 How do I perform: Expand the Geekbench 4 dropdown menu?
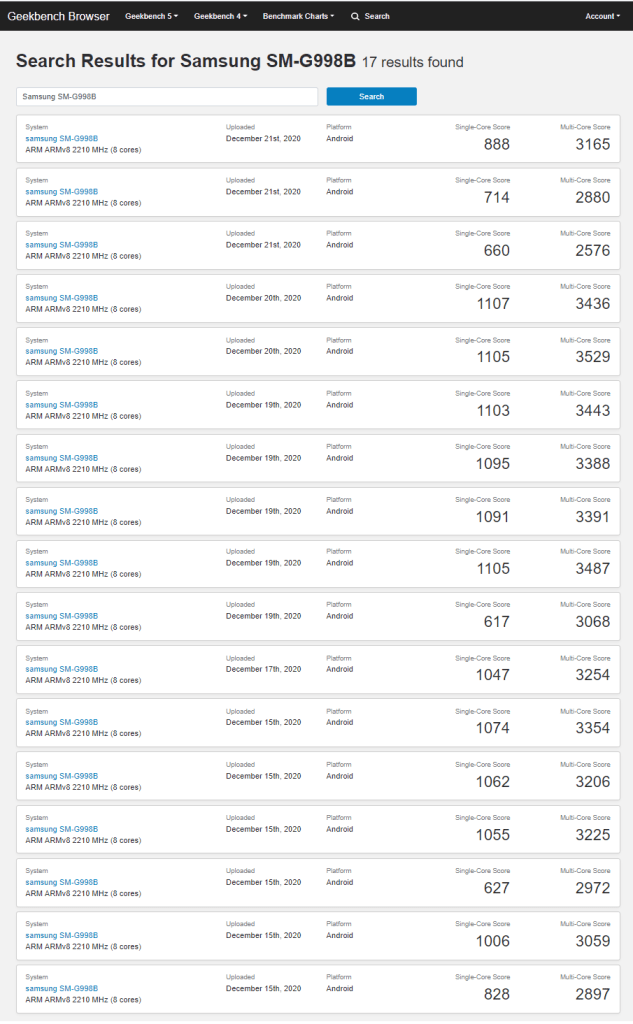pos(220,17)
